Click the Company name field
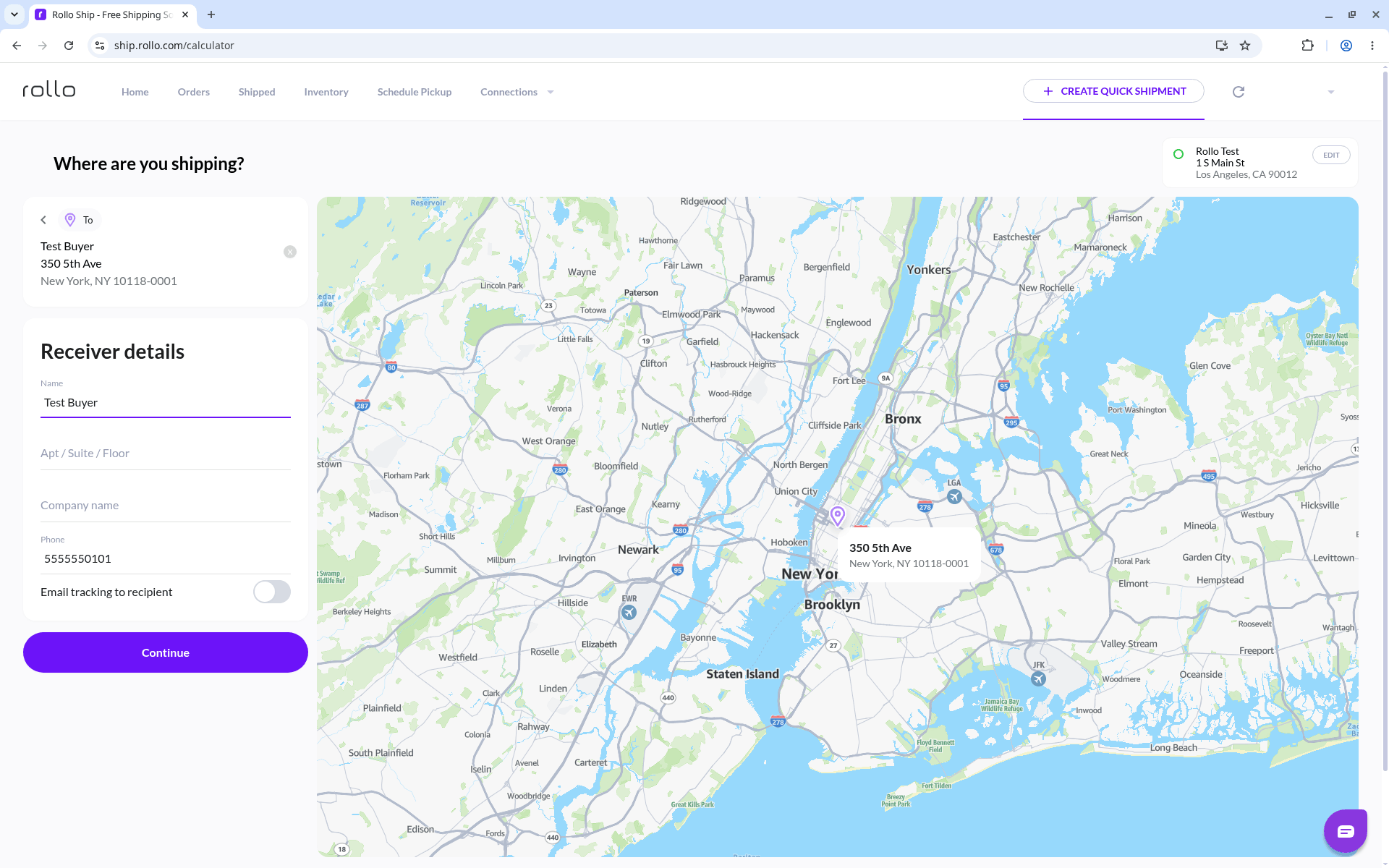The width and height of the screenshot is (1389, 868). click(166, 506)
